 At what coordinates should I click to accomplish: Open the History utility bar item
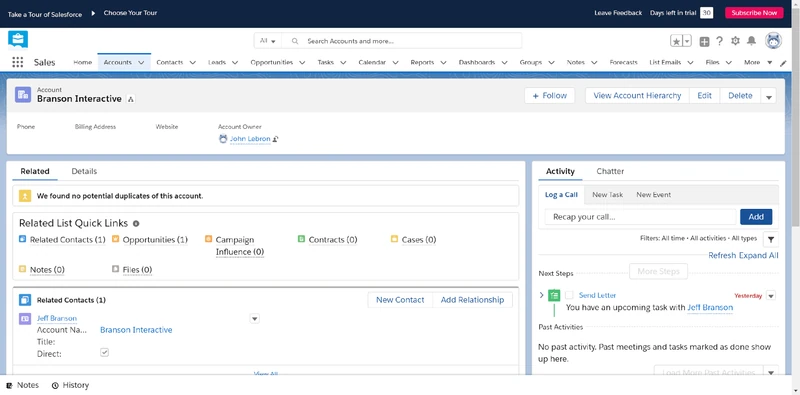click(x=70, y=385)
